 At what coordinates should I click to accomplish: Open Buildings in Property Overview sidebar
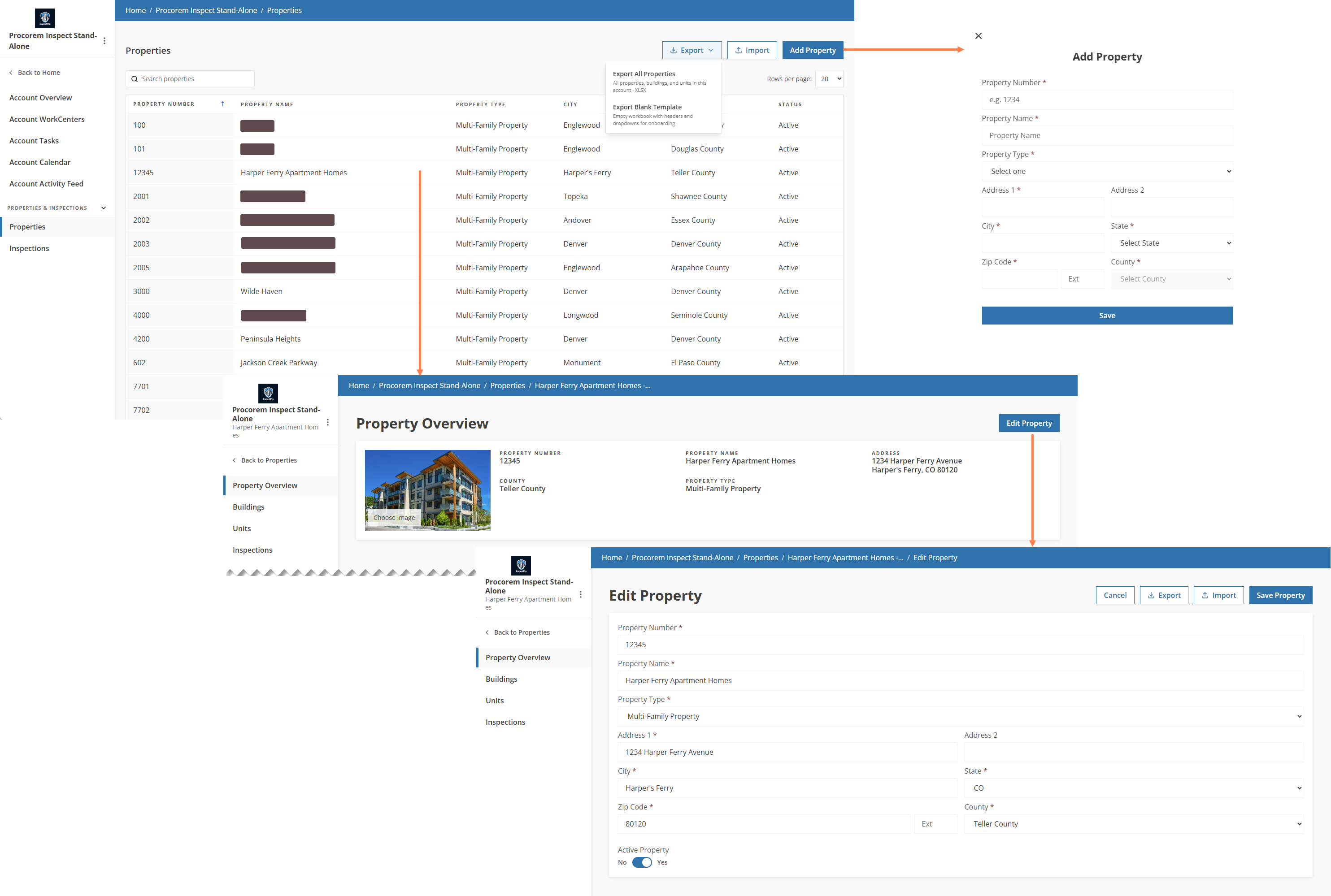coord(249,507)
